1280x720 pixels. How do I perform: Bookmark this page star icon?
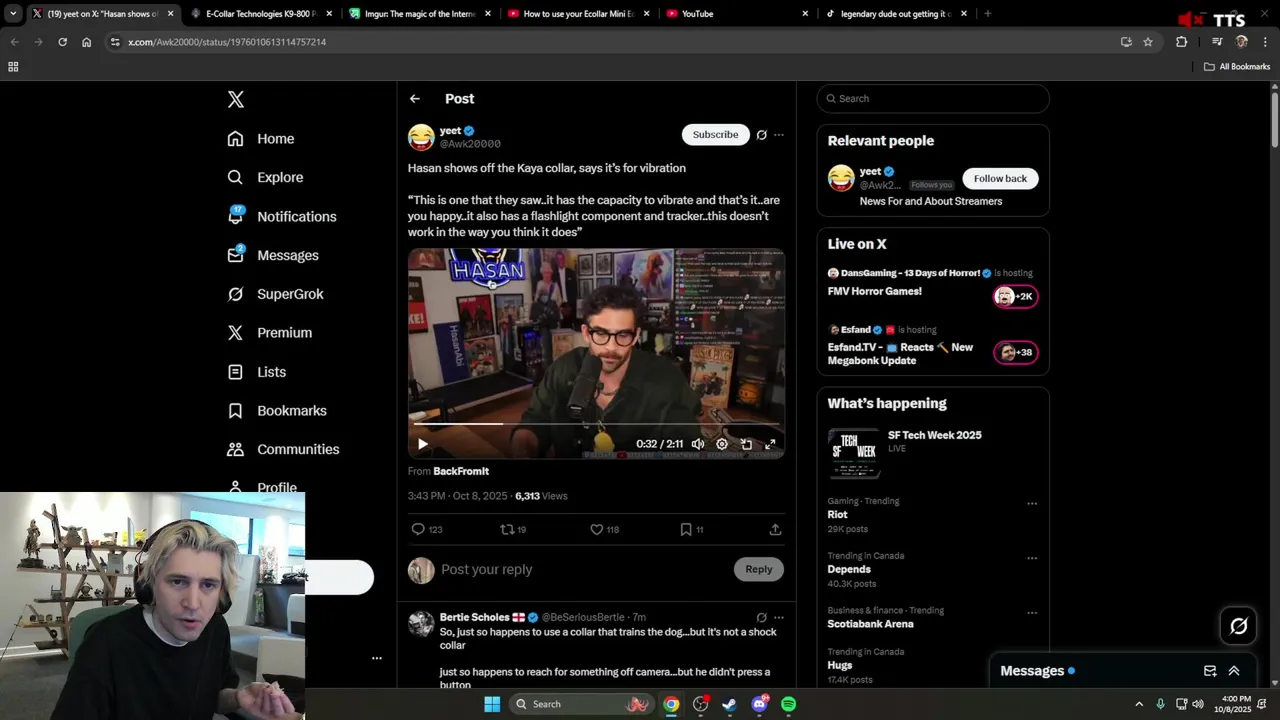(1148, 42)
